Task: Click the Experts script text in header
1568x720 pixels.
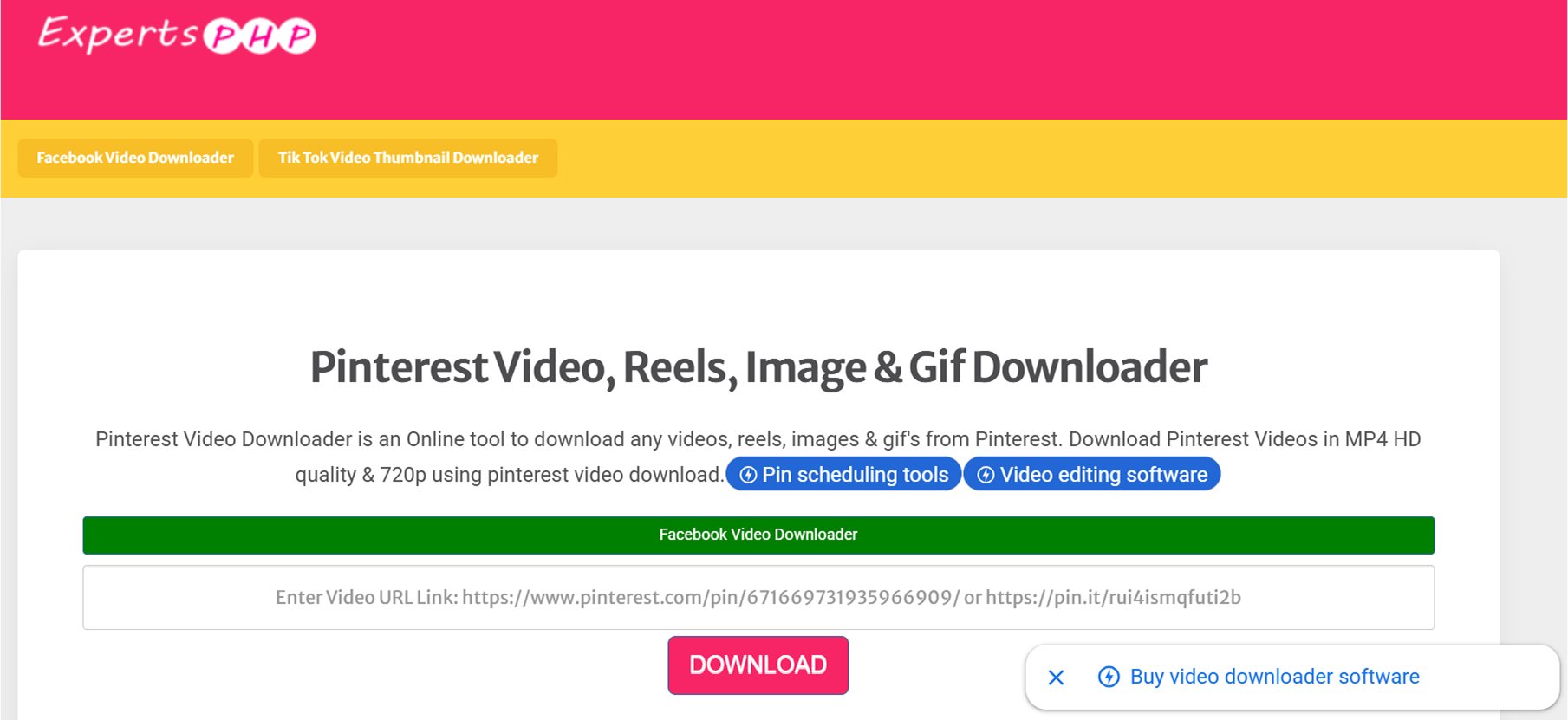Action: pyautogui.click(x=118, y=35)
